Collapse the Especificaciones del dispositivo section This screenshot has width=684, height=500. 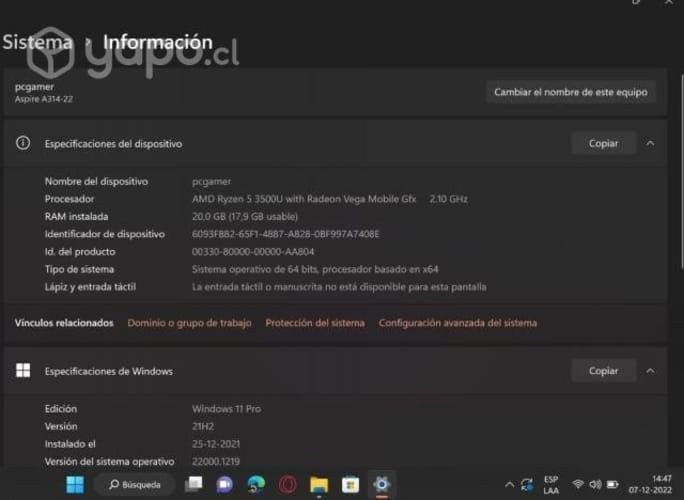point(650,143)
